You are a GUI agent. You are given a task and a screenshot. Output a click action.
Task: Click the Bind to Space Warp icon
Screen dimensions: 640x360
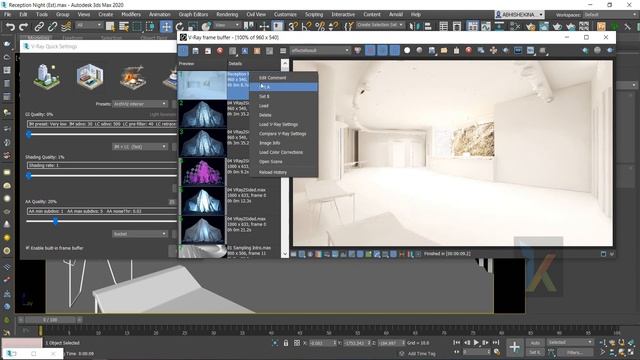pos(66,27)
